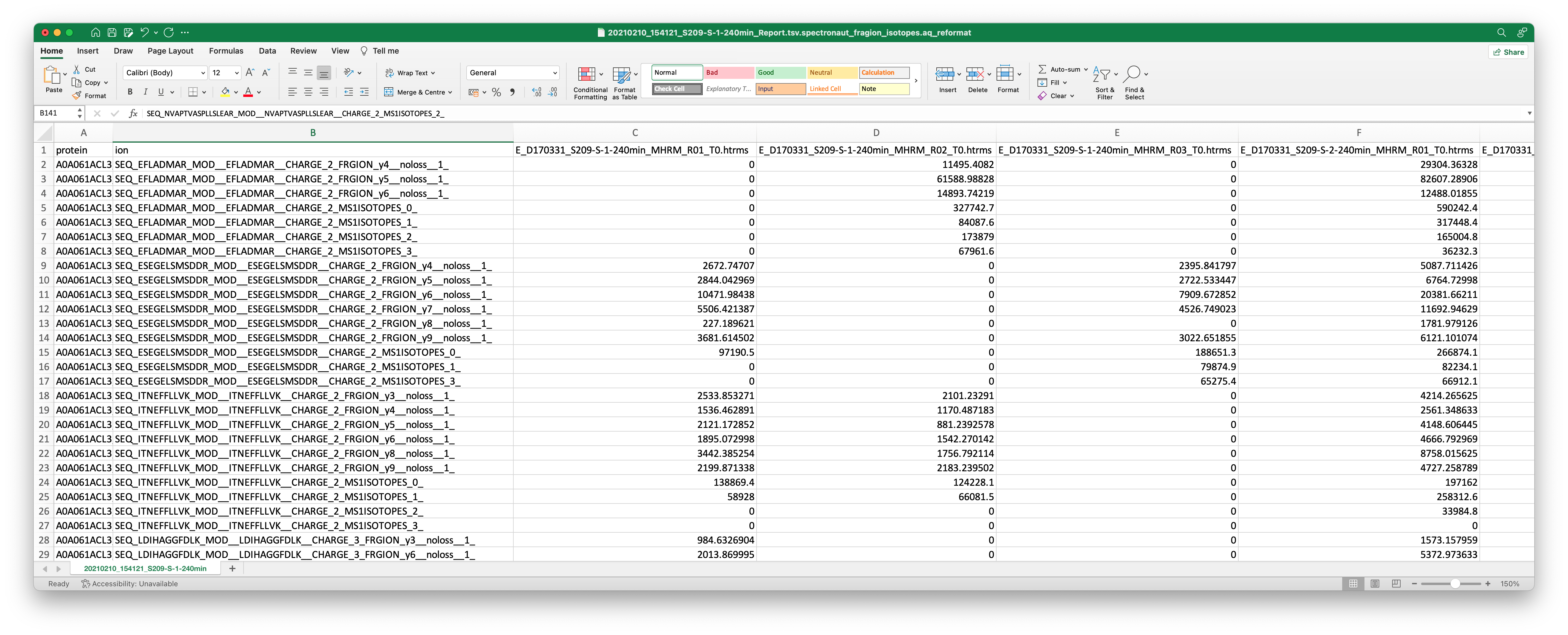1568x635 pixels.
Task: Click the yellow fill colour button
Action: click(x=225, y=92)
